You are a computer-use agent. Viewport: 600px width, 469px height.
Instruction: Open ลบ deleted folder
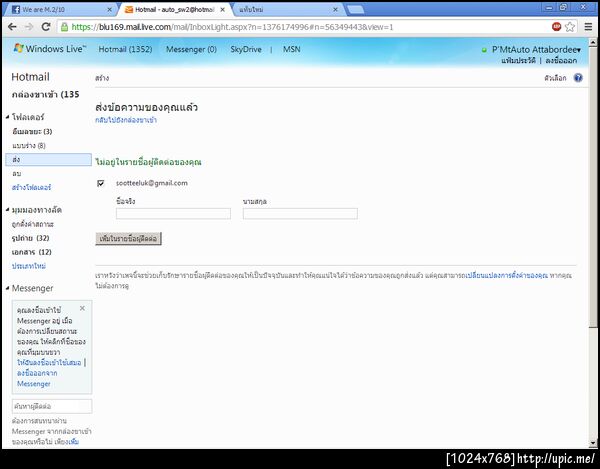pos(16,174)
